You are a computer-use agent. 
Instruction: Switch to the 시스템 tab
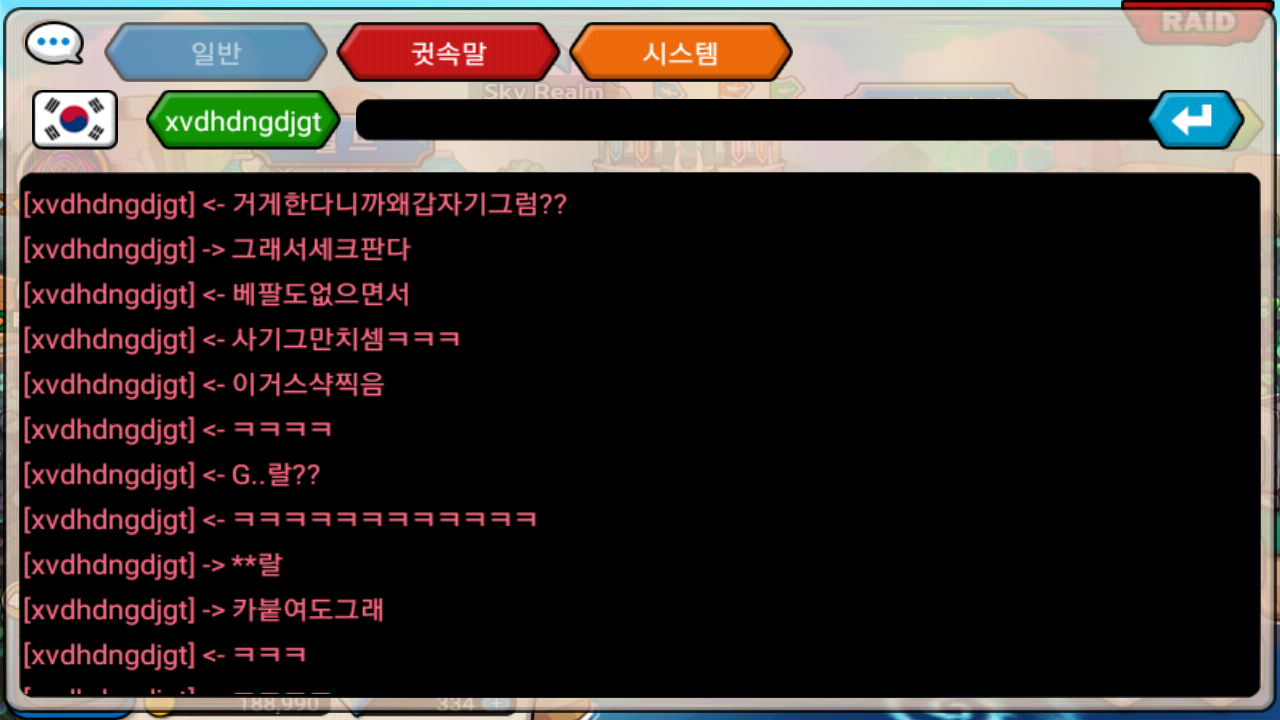tap(680, 53)
